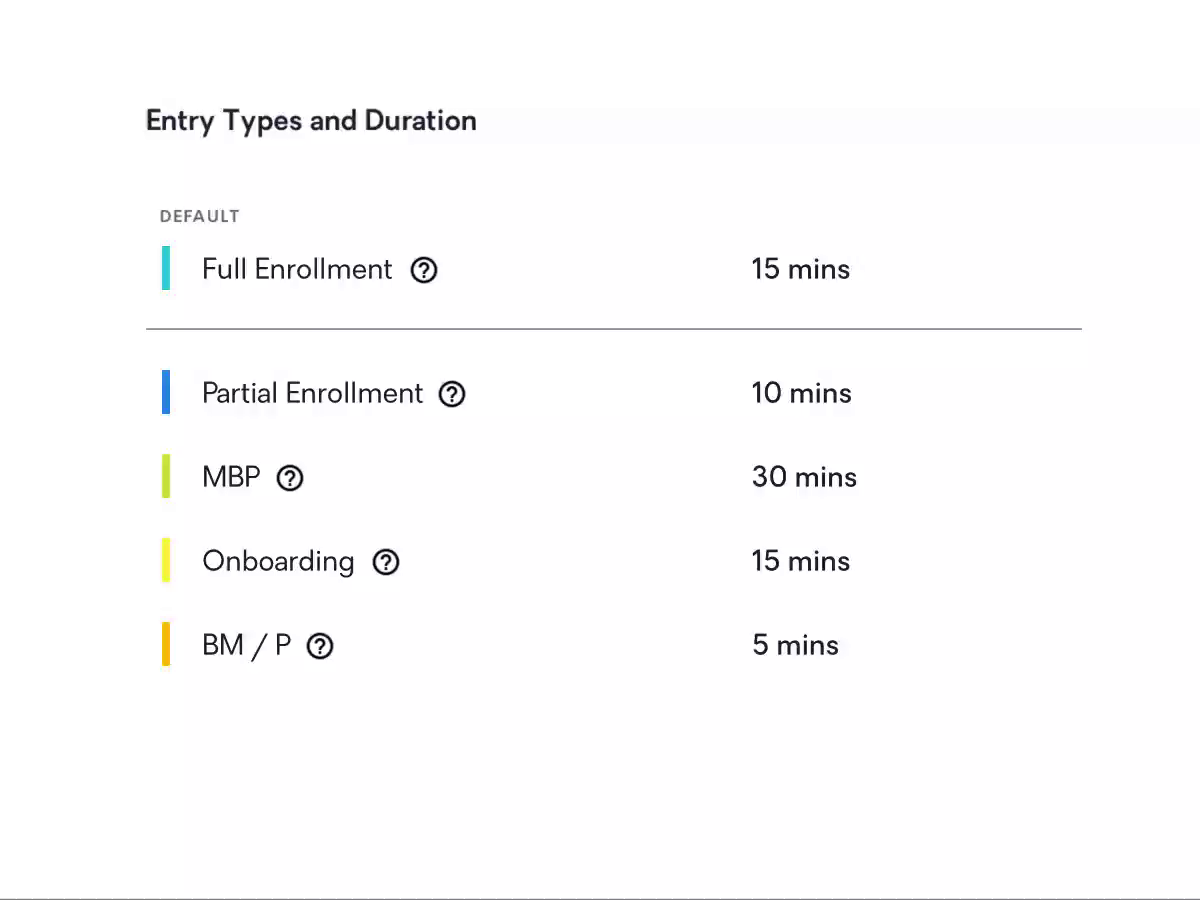Select the teal color swatch for Full Enrollment
The width and height of the screenshot is (1200, 900).
166,268
